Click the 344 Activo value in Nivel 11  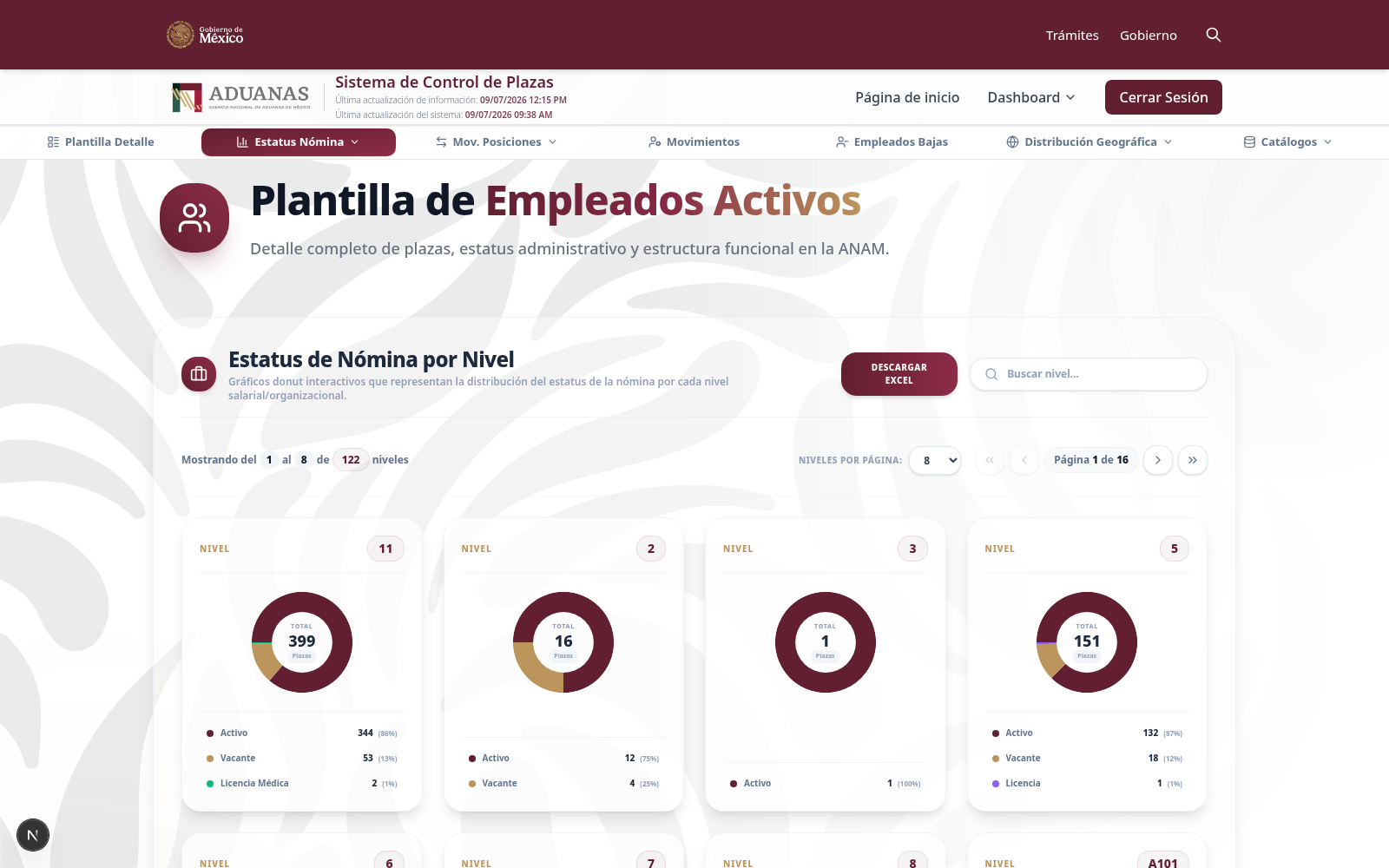(x=365, y=733)
